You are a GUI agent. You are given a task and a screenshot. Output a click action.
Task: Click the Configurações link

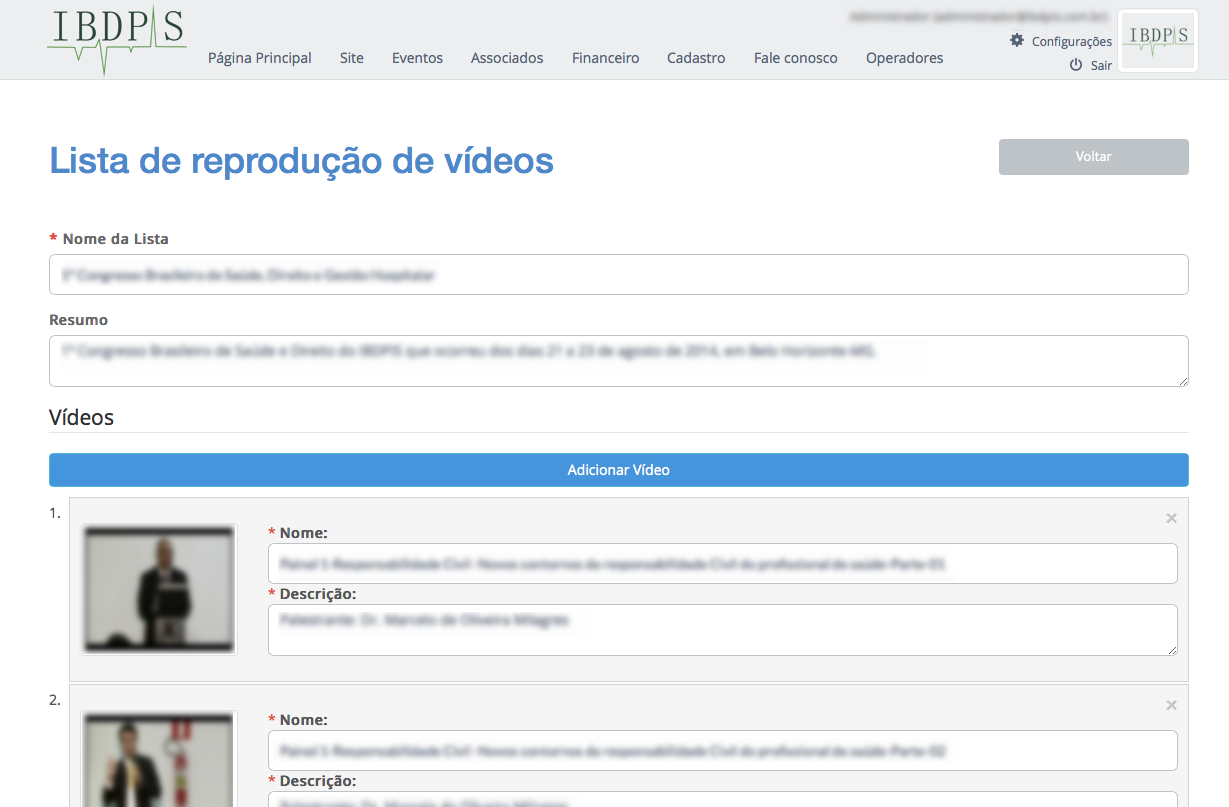(x=1072, y=42)
